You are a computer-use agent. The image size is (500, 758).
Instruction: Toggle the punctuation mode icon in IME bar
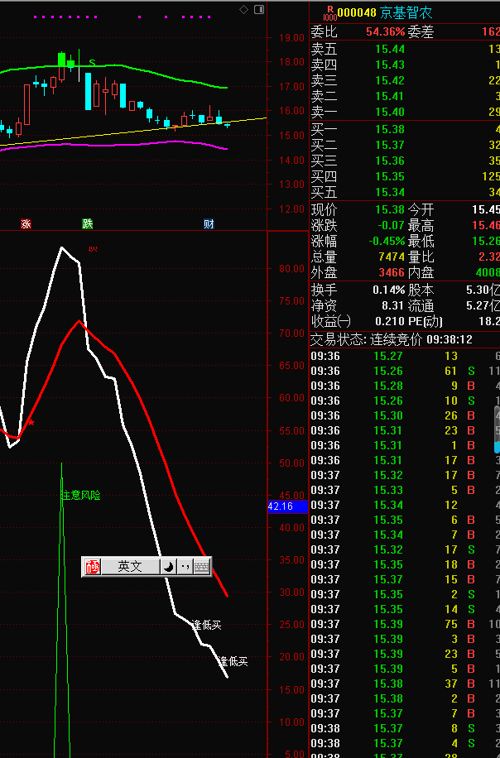click(185, 567)
